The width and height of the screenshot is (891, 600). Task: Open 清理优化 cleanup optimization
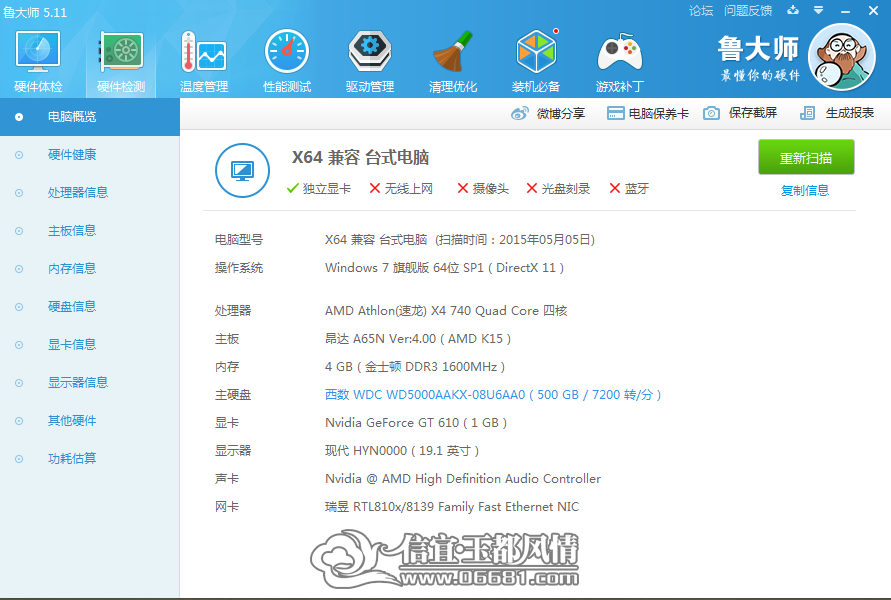click(453, 61)
